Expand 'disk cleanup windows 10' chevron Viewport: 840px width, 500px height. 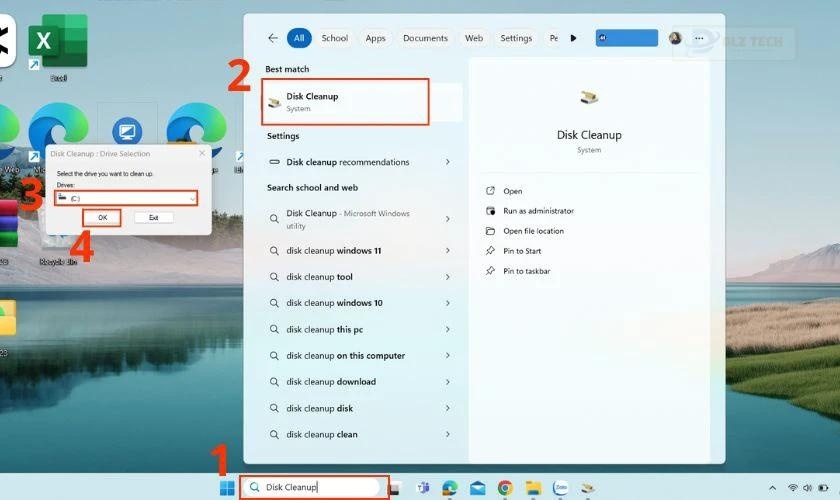[x=447, y=303]
